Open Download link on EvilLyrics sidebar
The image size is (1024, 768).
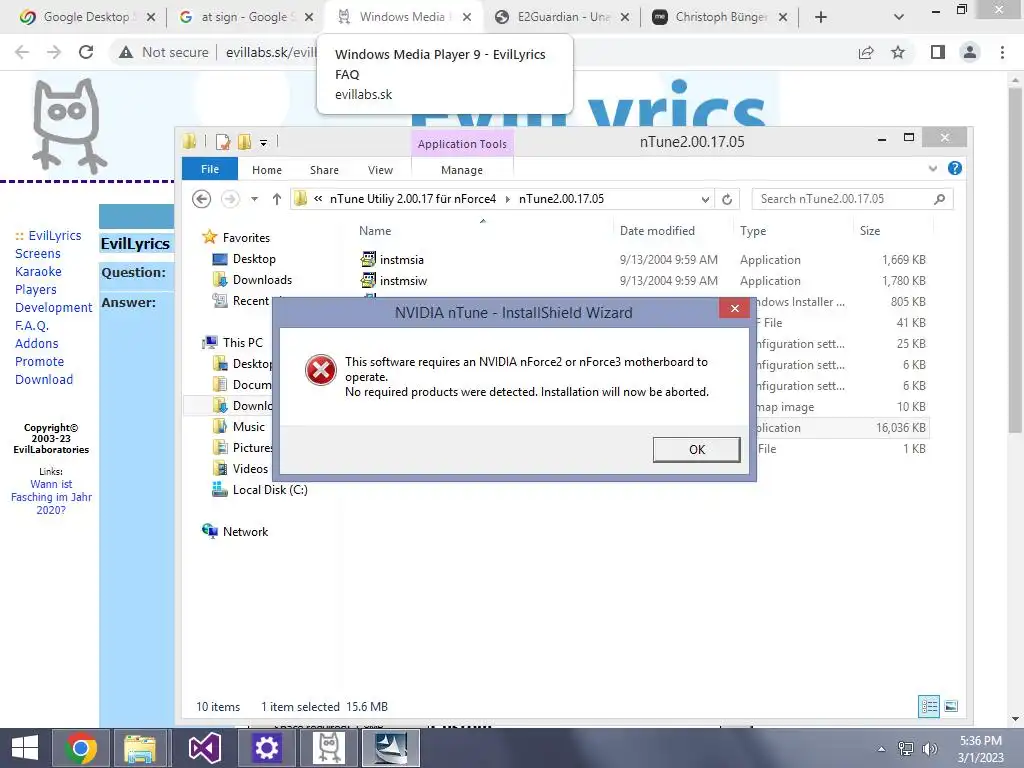(x=44, y=379)
